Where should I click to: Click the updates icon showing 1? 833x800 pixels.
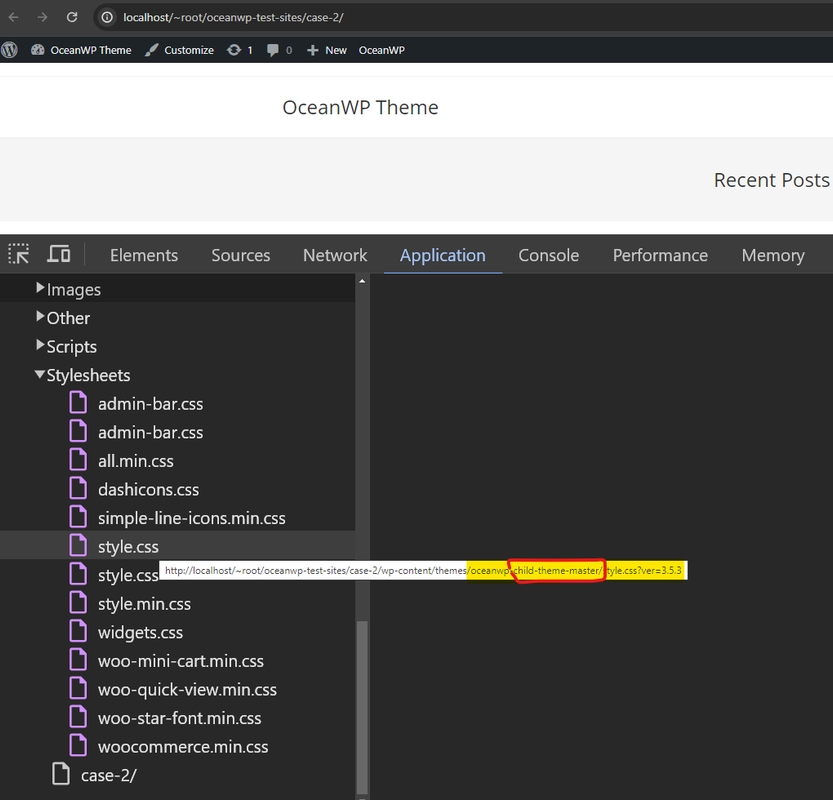[240, 50]
